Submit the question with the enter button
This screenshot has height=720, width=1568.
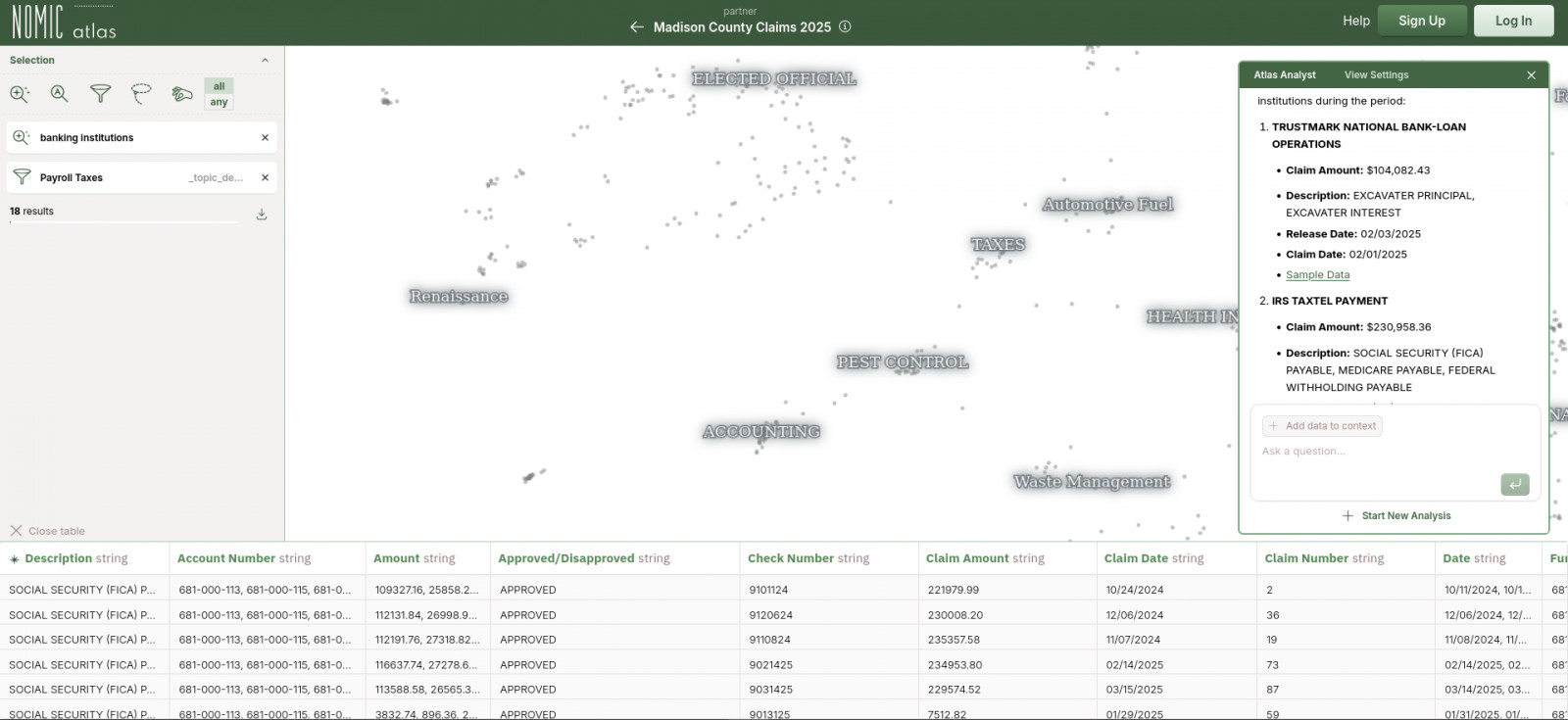1514,484
